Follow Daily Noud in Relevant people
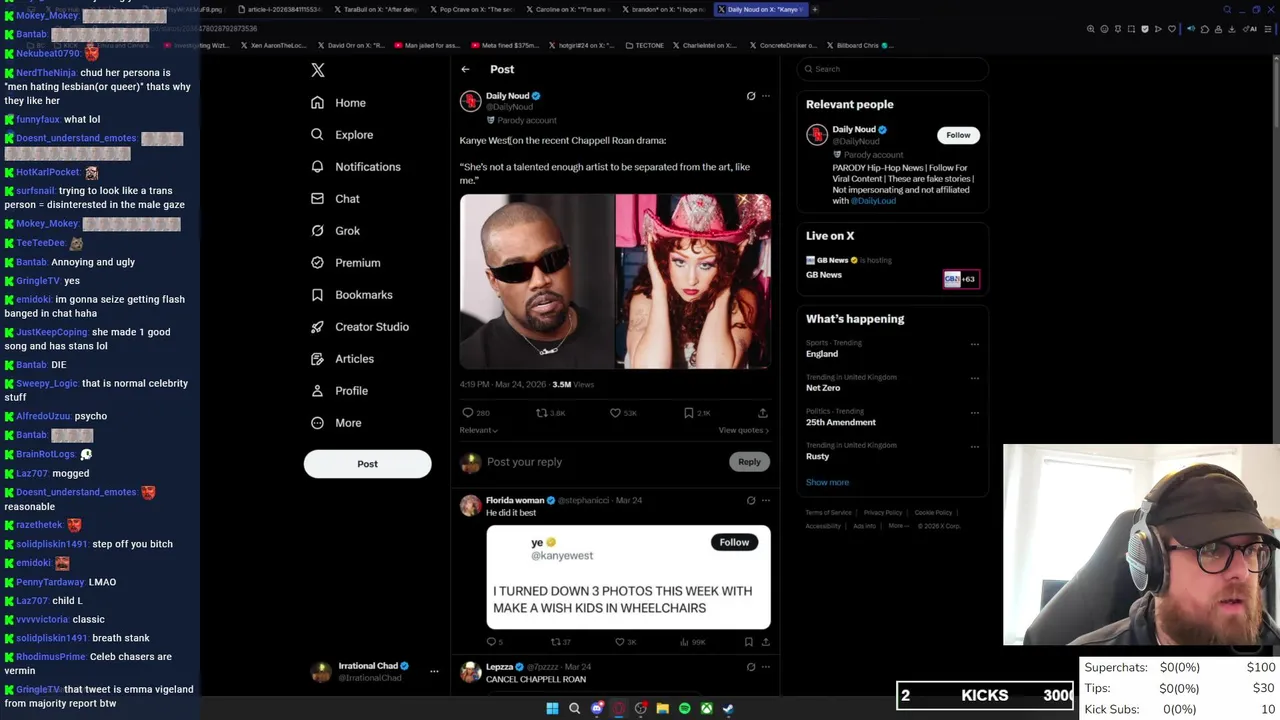 (958, 135)
